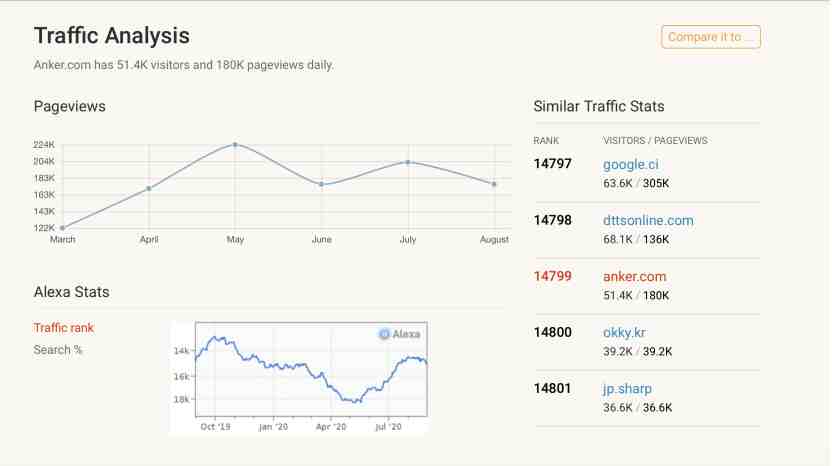Select the Traffic rank tab
The height and width of the screenshot is (466, 832).
[64, 328]
